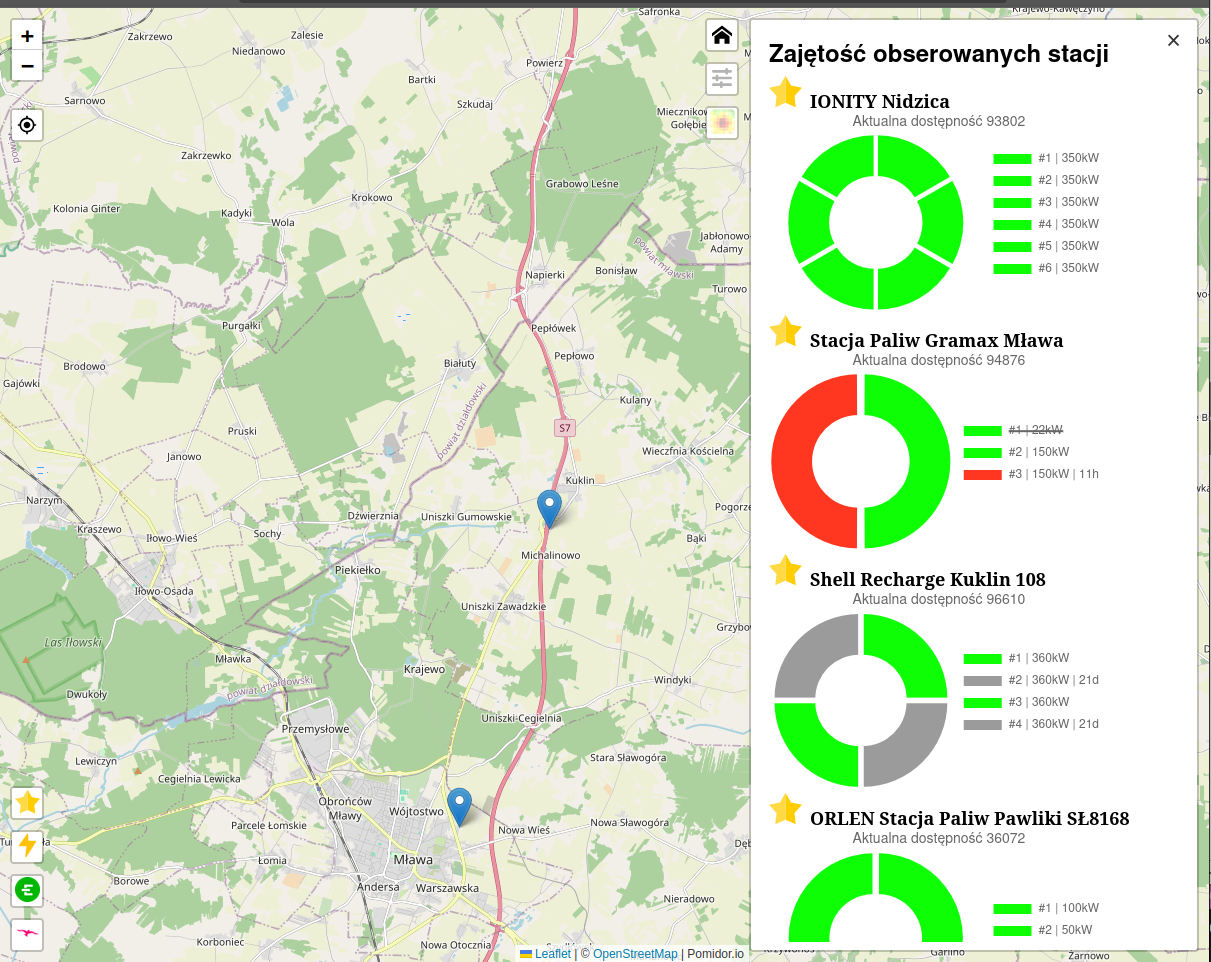Open the OpenStreetMap attribution link

tap(635, 954)
